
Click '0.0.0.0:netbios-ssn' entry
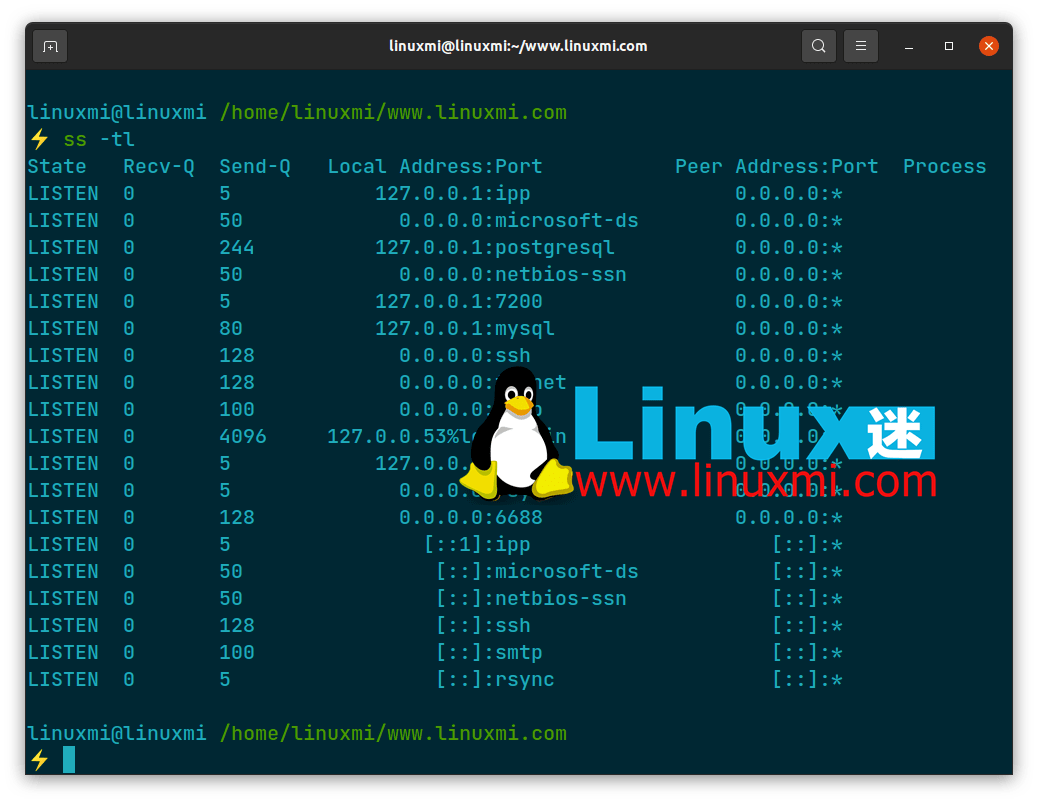[513, 275]
